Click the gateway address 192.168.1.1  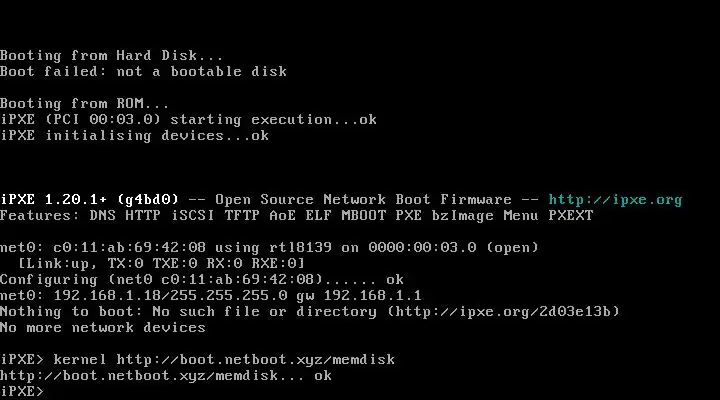click(372, 295)
